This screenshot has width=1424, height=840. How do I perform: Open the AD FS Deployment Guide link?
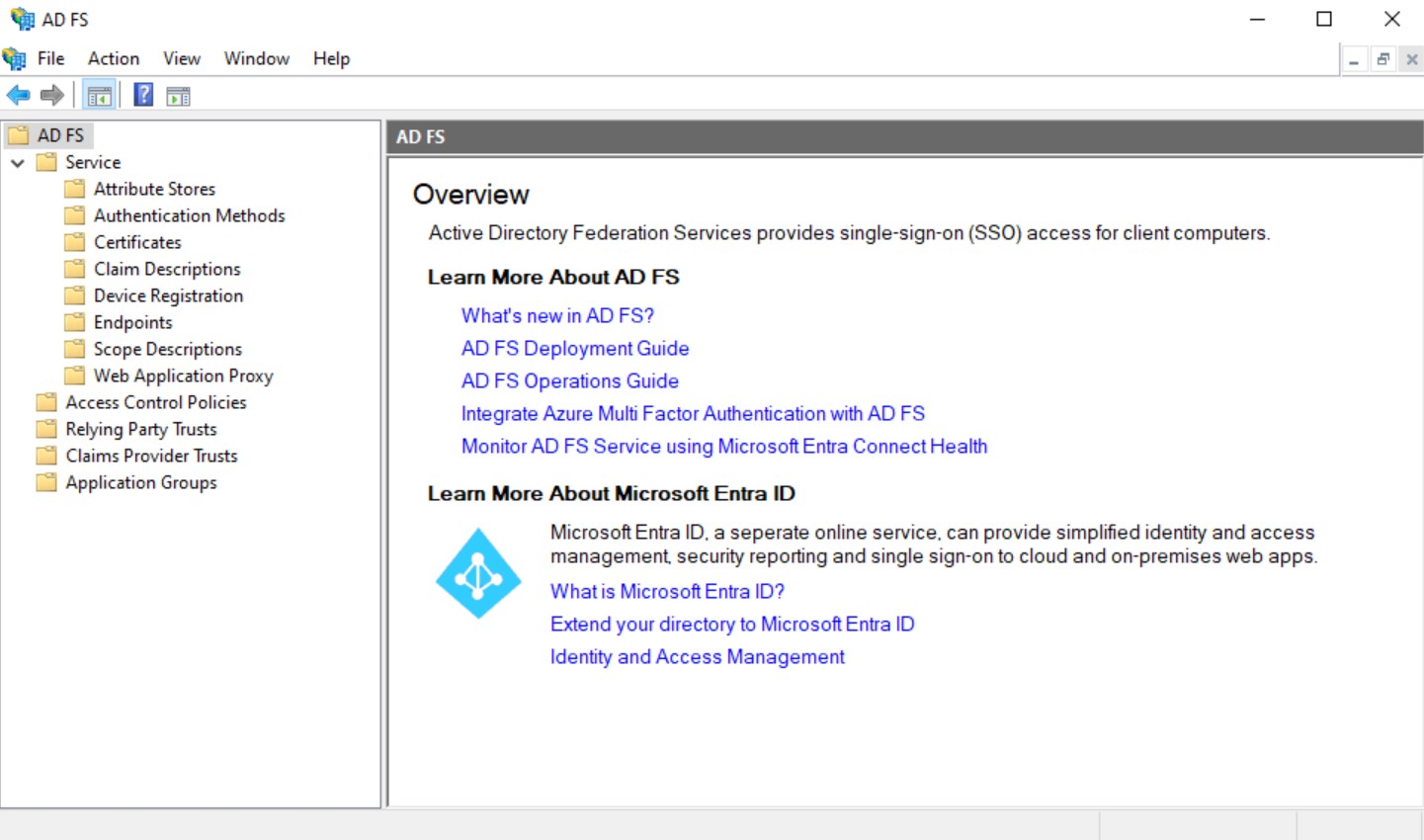(x=574, y=348)
